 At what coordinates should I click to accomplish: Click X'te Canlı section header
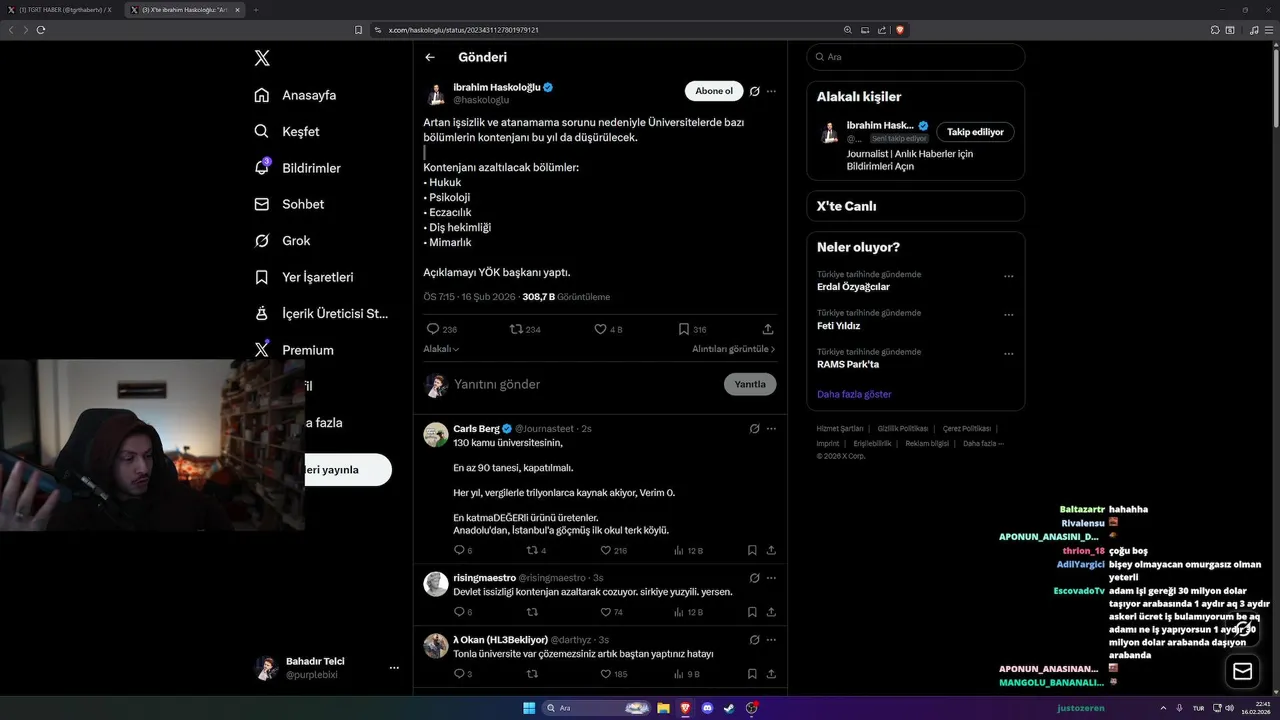(x=847, y=206)
